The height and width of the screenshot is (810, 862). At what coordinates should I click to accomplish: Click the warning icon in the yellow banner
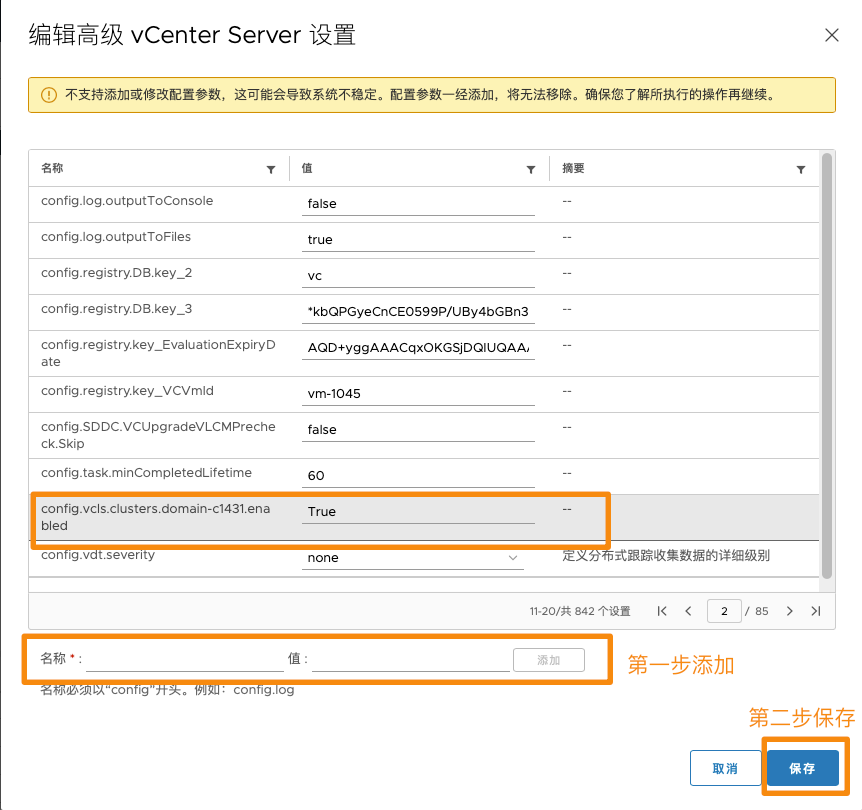pos(49,95)
